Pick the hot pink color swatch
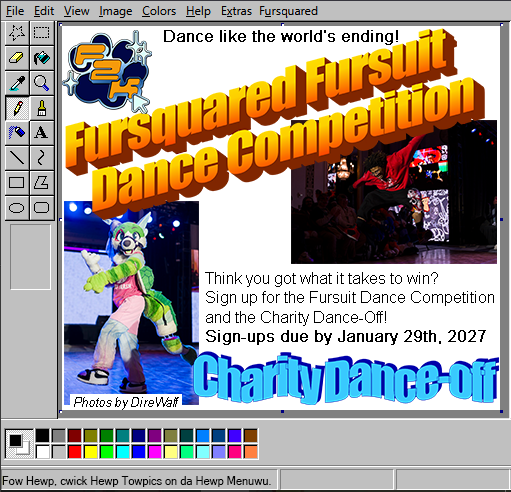The width and height of the screenshot is (511, 492). pos(235,452)
